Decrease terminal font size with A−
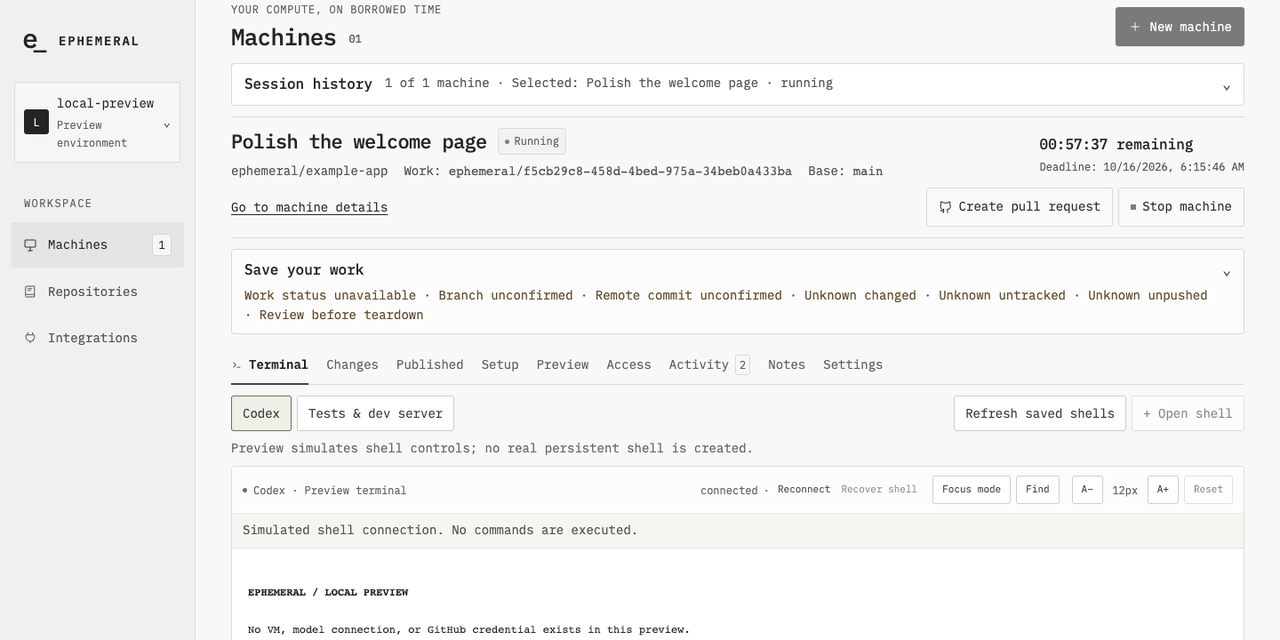This screenshot has width=1280, height=640. point(1087,490)
